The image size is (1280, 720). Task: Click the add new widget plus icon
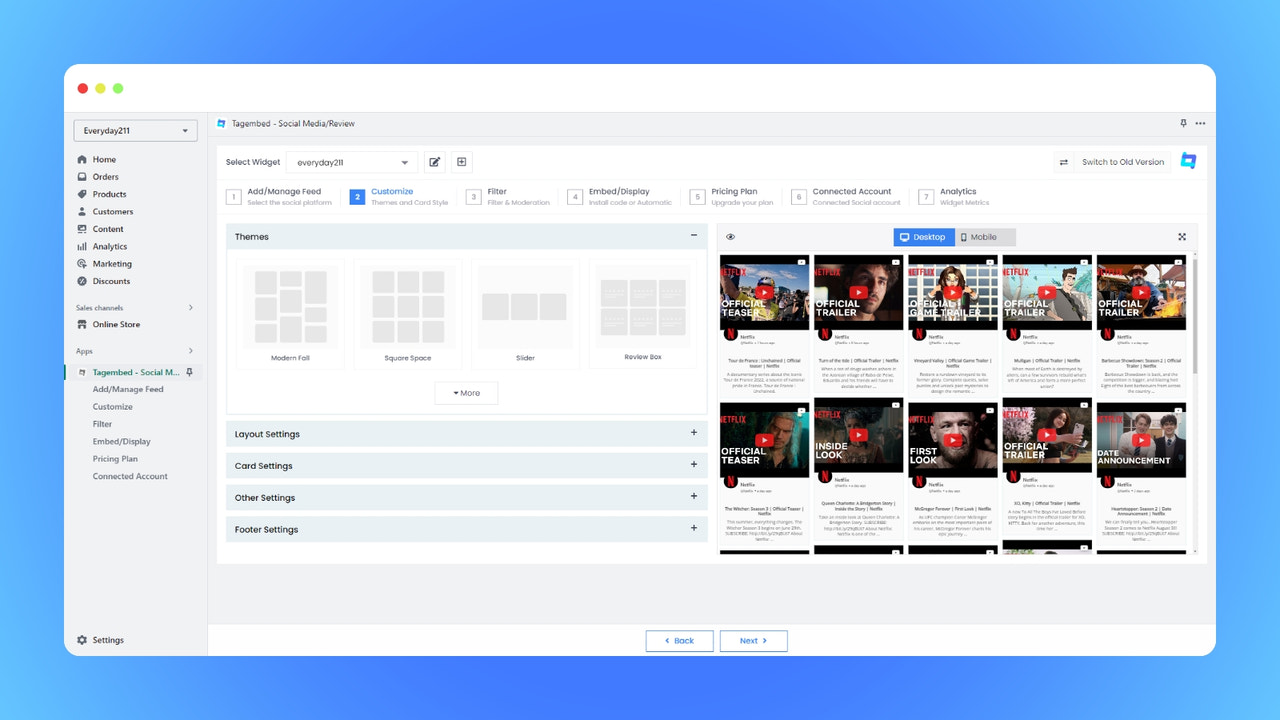click(461, 162)
